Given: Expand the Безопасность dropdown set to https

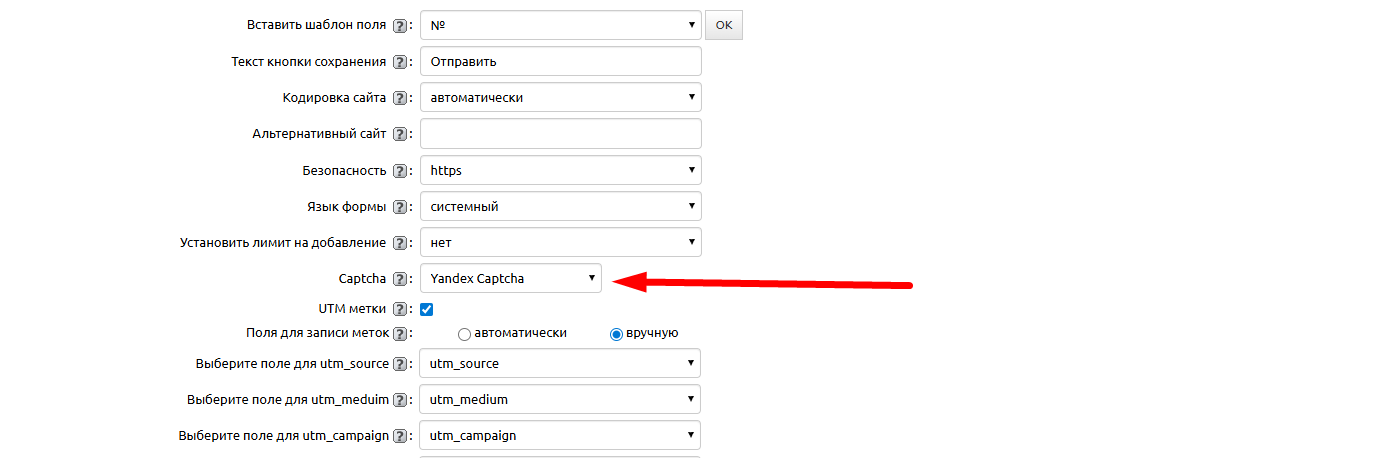Looking at the screenshot, I should coord(560,171).
